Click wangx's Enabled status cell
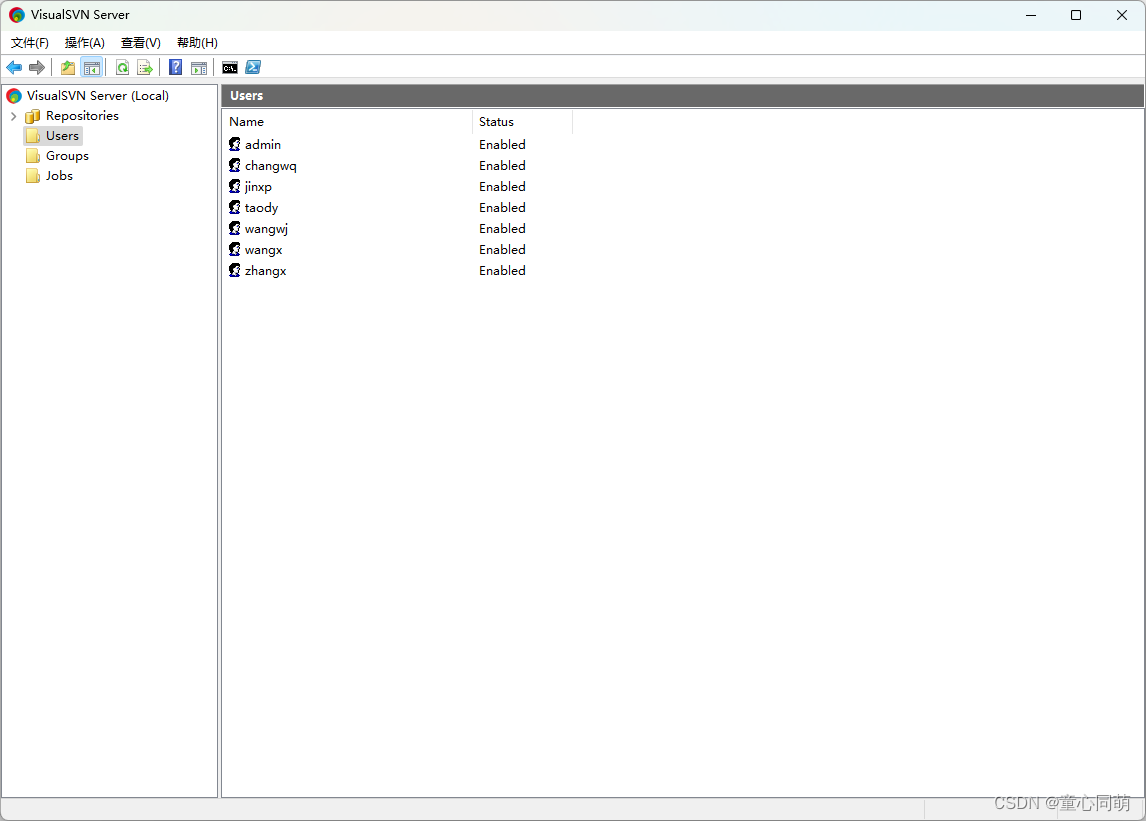1146x821 pixels. tap(502, 249)
